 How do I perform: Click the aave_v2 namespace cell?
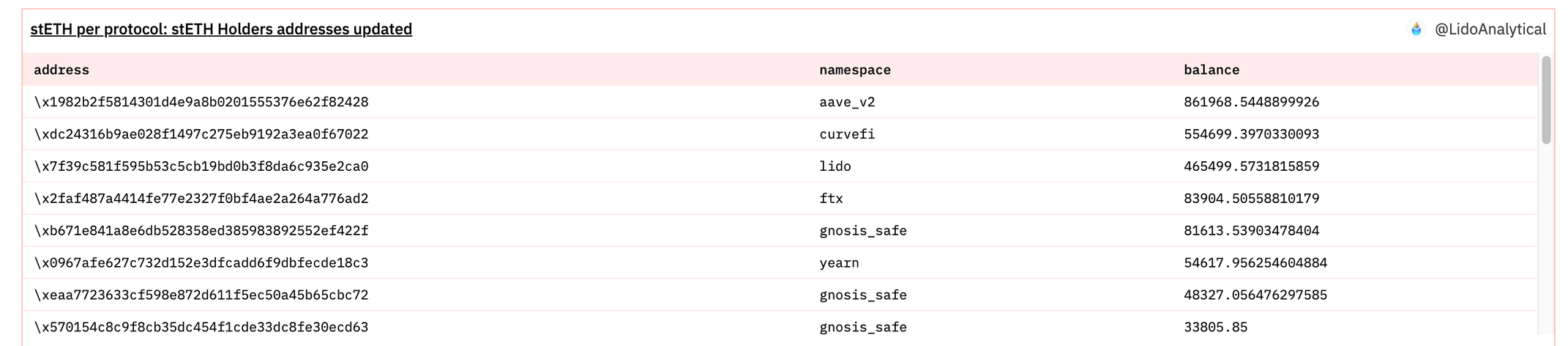[847, 102]
